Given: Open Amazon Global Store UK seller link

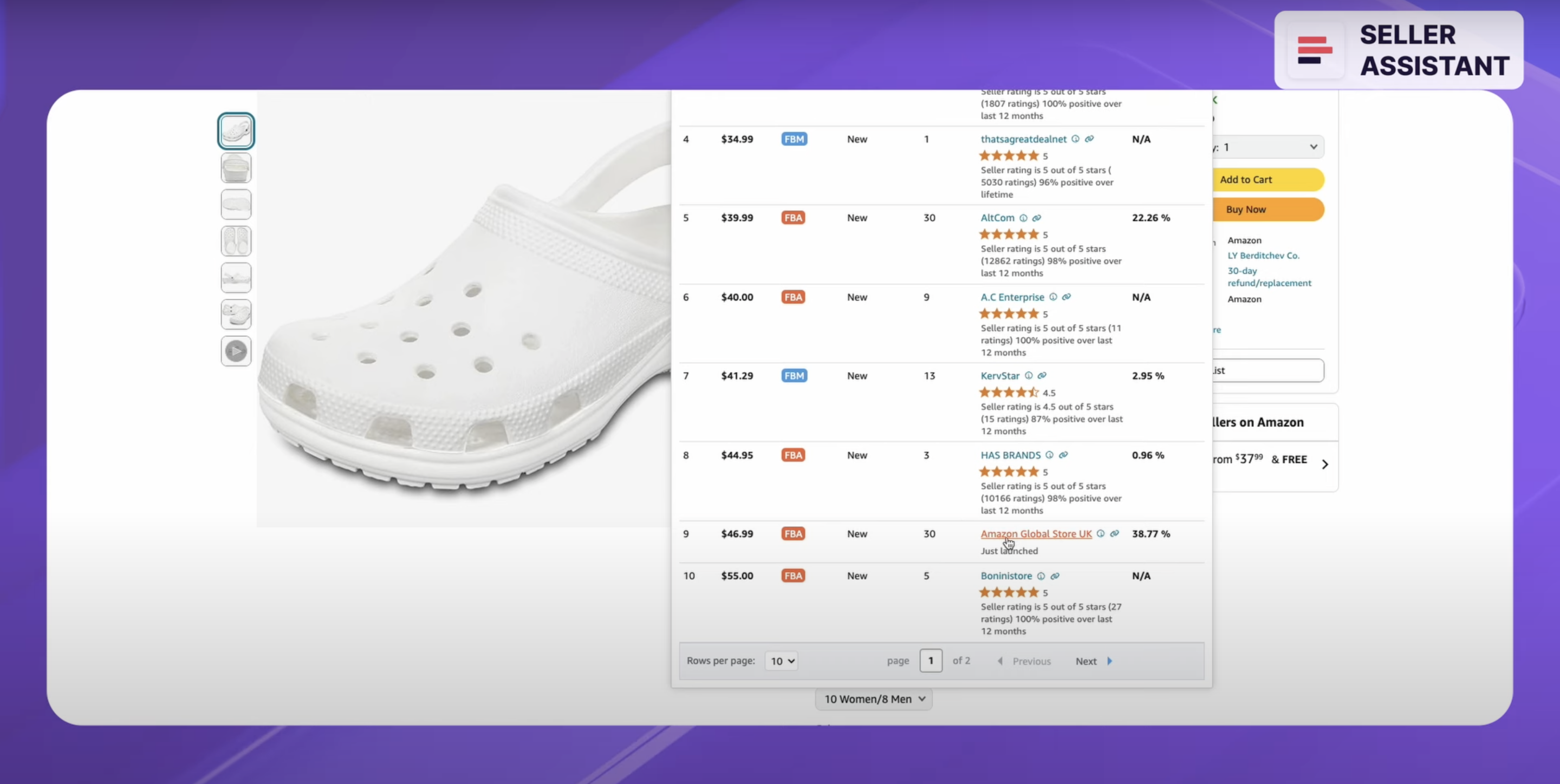Looking at the screenshot, I should click(x=1036, y=534).
